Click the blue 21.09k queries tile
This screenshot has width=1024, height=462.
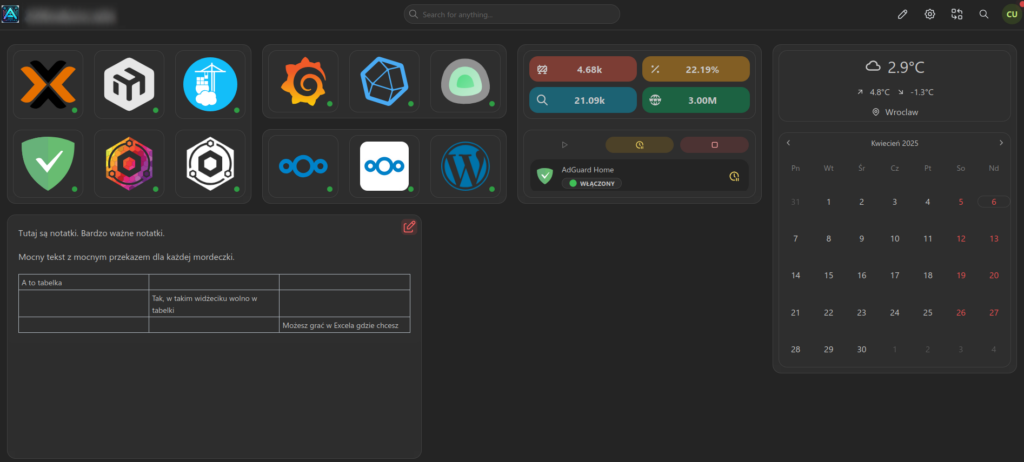[x=583, y=100]
